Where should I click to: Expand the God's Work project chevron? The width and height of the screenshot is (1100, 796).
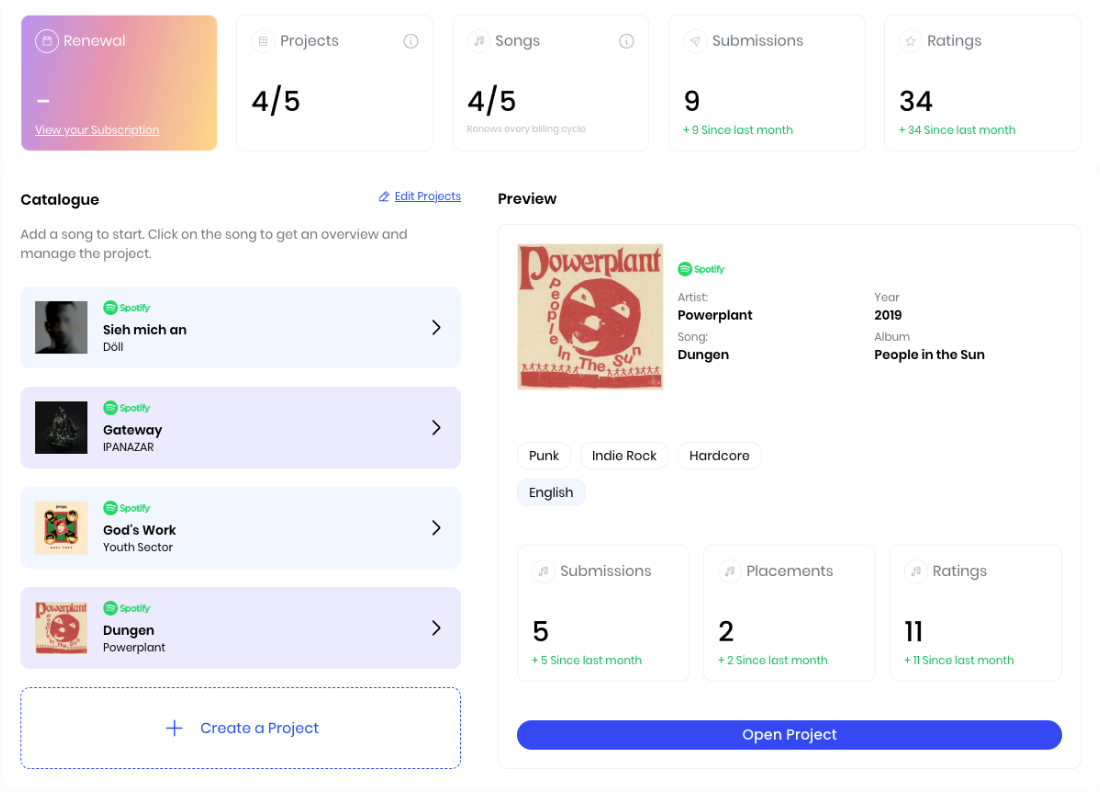click(x=436, y=528)
